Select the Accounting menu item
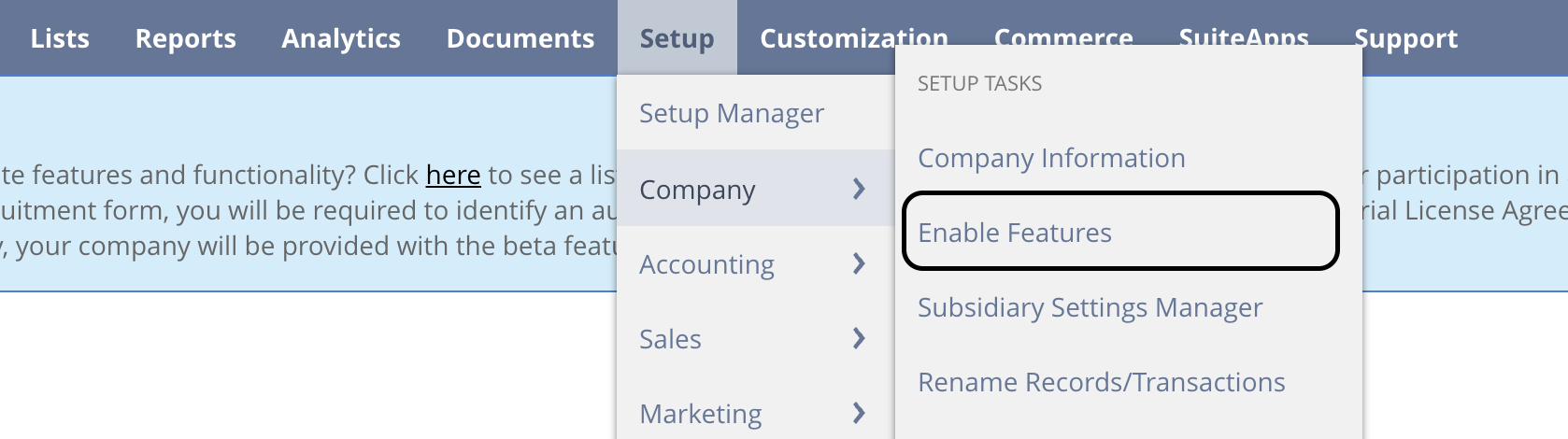The image size is (1568, 439). click(755, 264)
